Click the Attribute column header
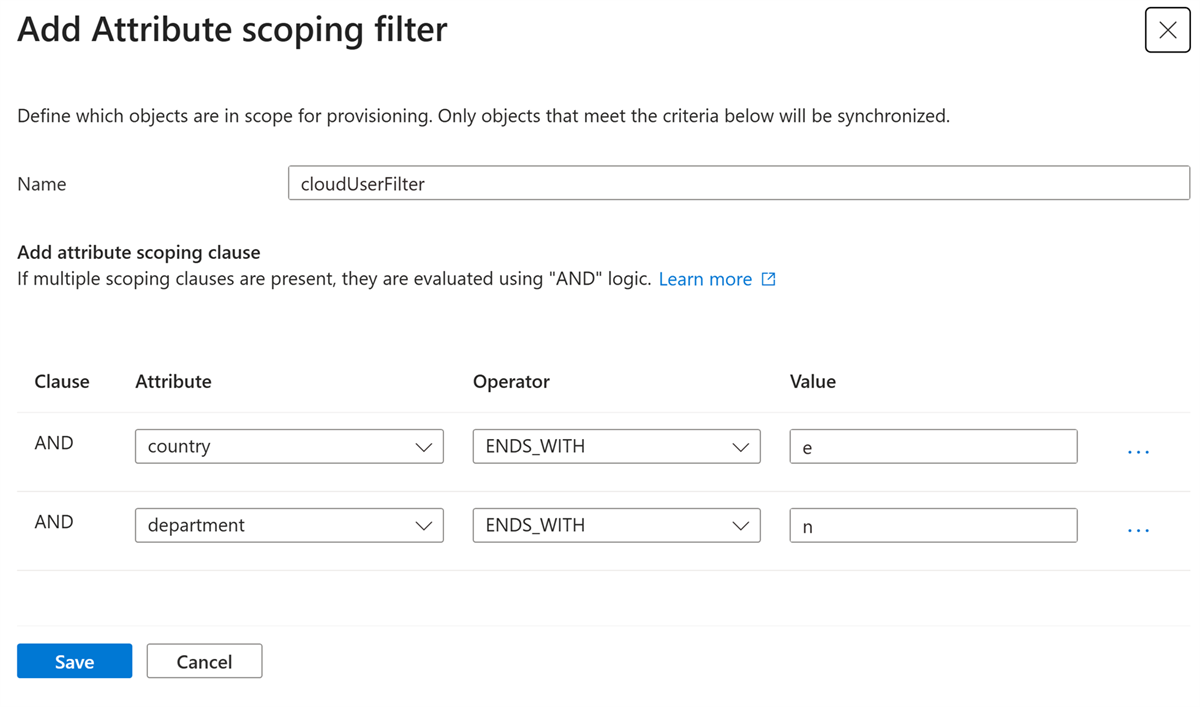This screenshot has height=707, width=1200. click(173, 381)
